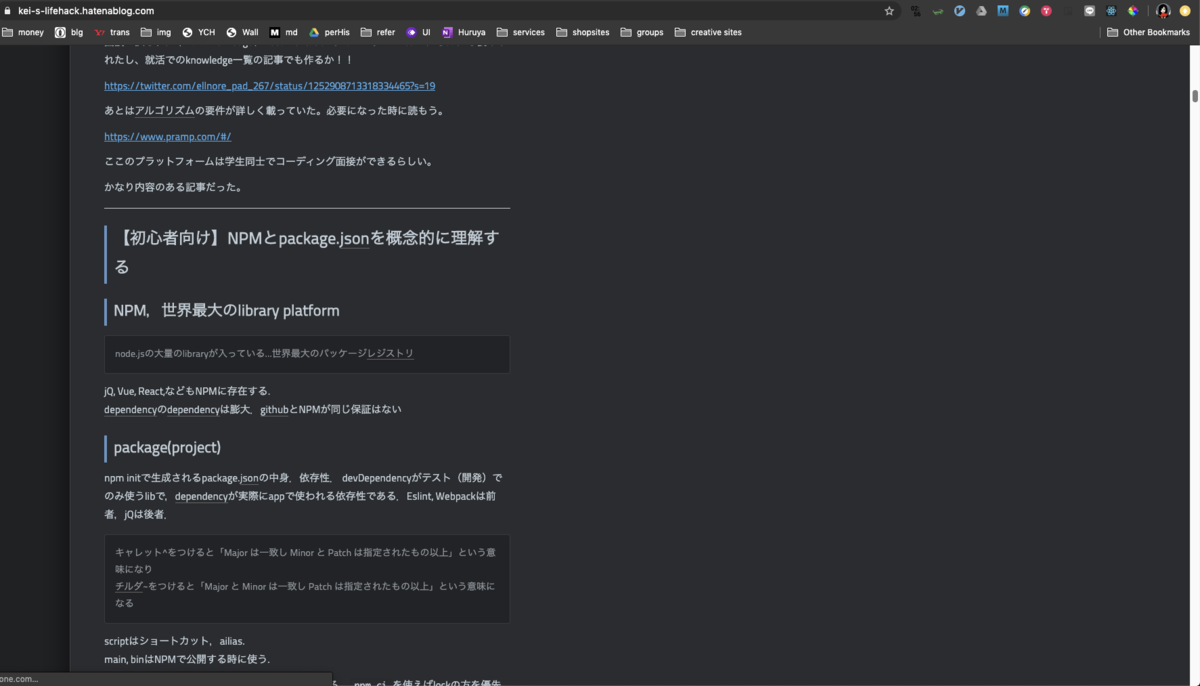Expand the img bookmark folder
Image resolution: width=1200 pixels, height=686 pixels.
(156, 32)
